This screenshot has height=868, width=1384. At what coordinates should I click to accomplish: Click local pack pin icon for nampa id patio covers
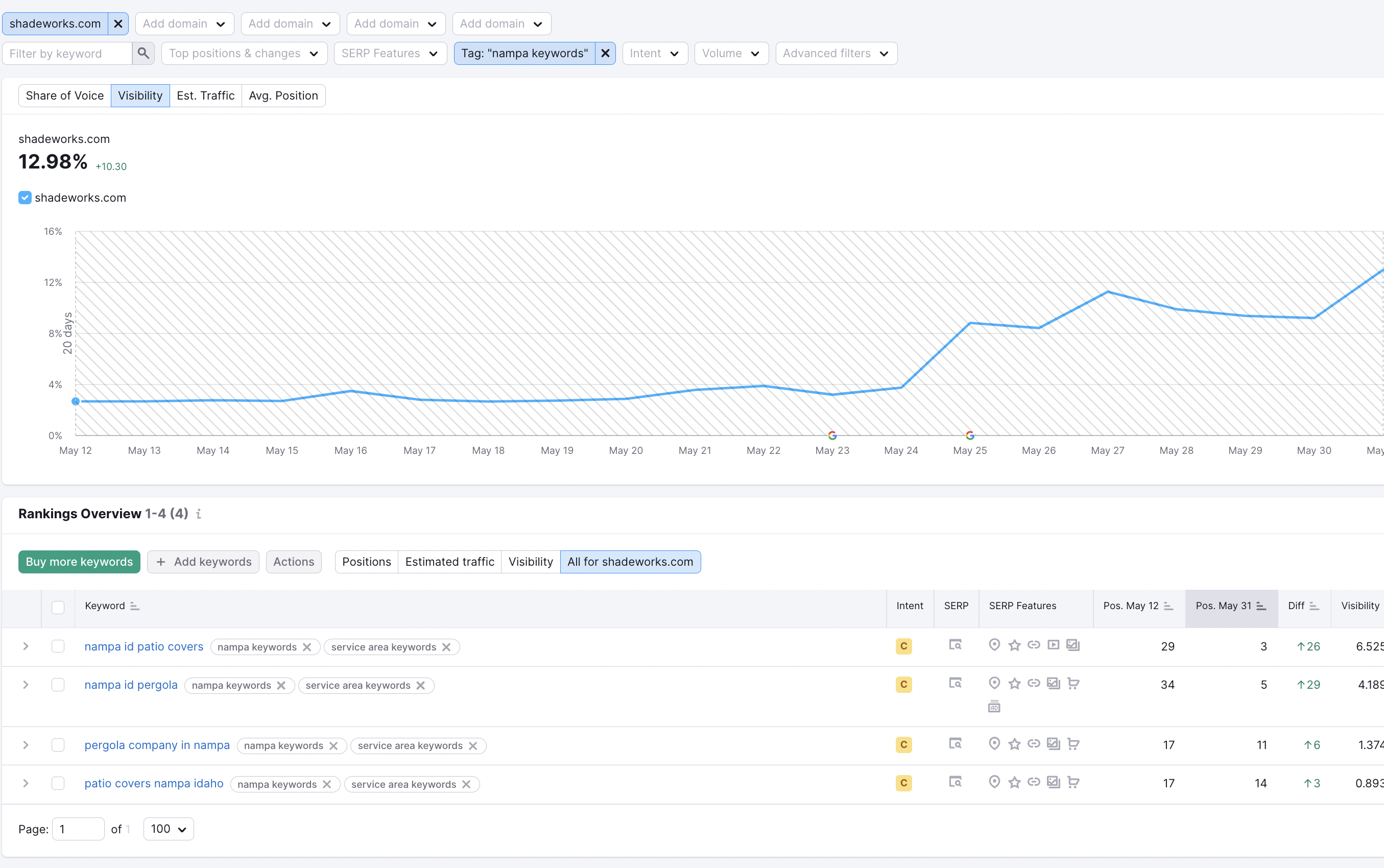click(995, 645)
